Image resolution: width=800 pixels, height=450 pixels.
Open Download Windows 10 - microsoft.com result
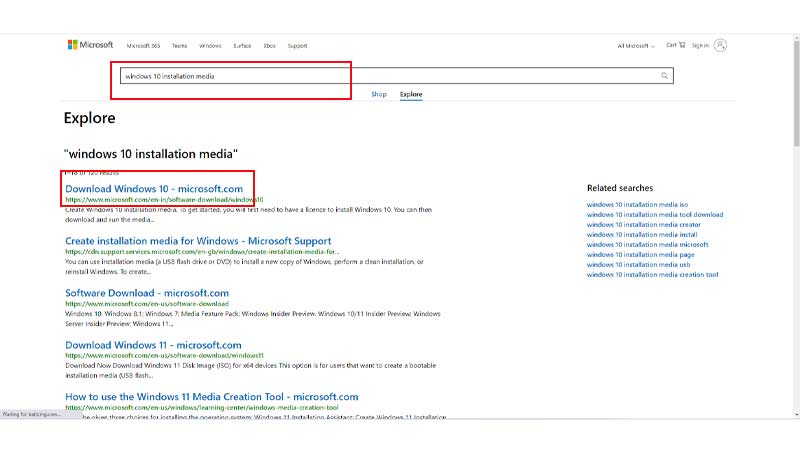click(154, 189)
